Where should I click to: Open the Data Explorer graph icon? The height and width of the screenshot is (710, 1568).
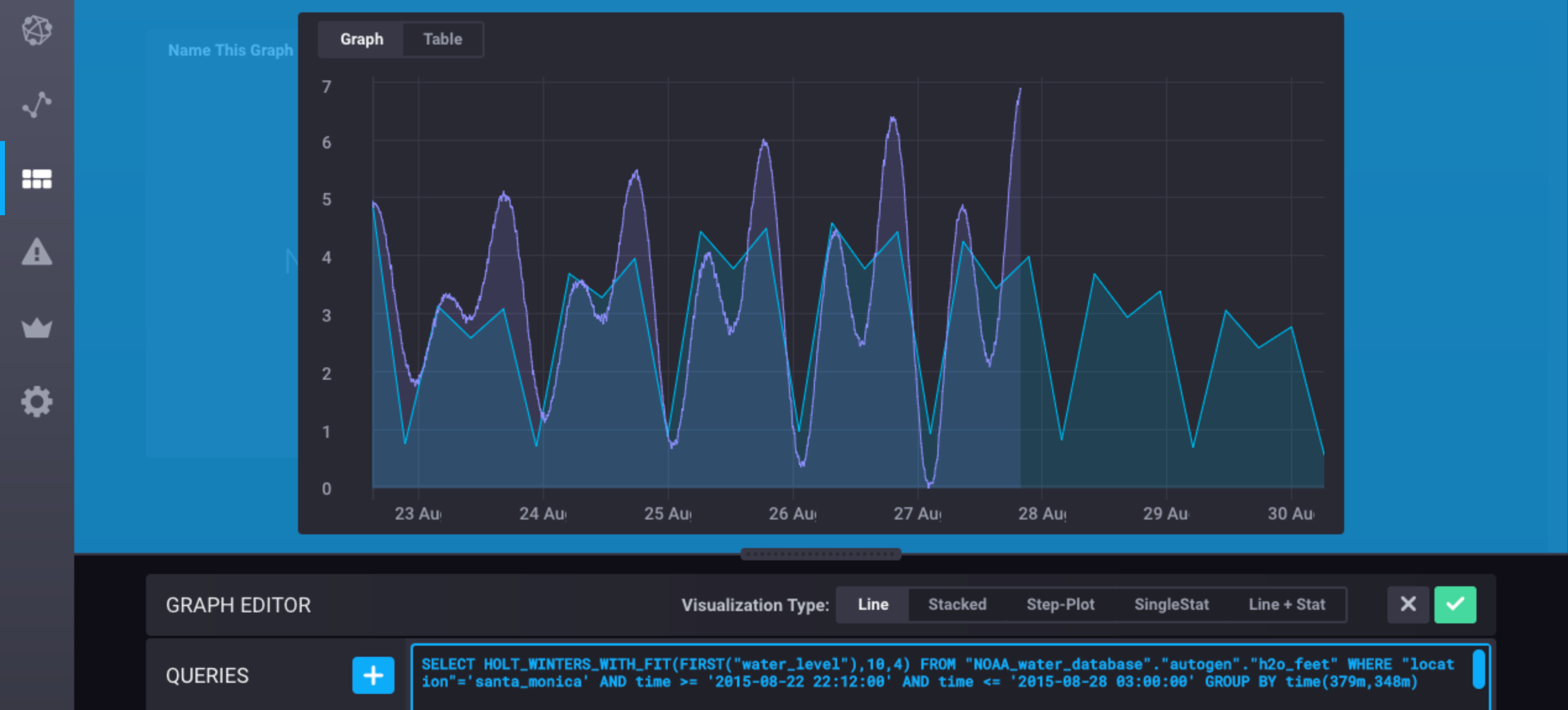(36, 105)
